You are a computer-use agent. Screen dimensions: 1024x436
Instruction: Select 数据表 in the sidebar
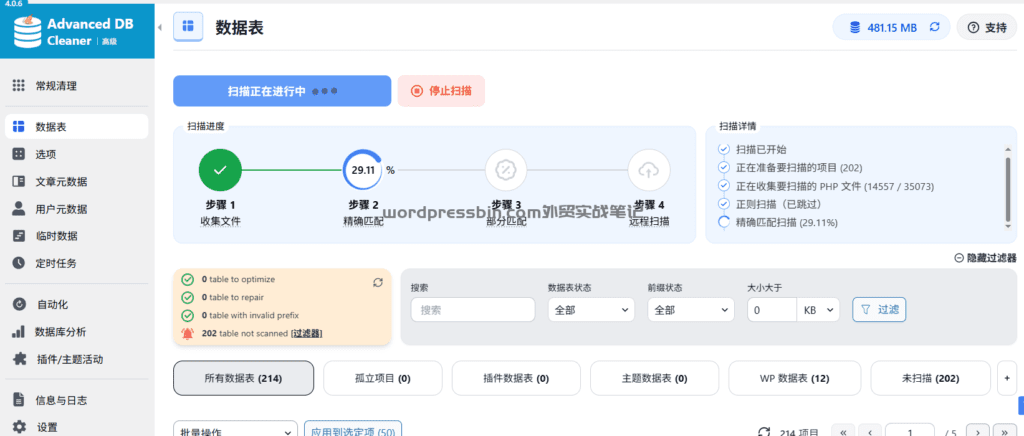click(76, 127)
